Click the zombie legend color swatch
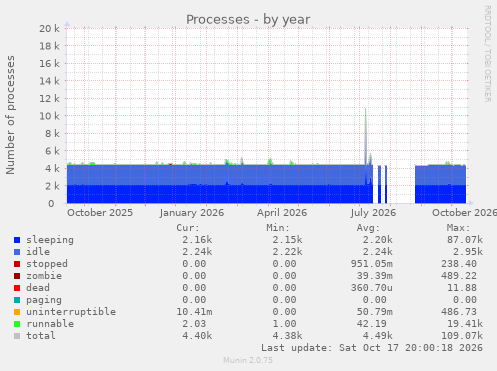 (17, 276)
